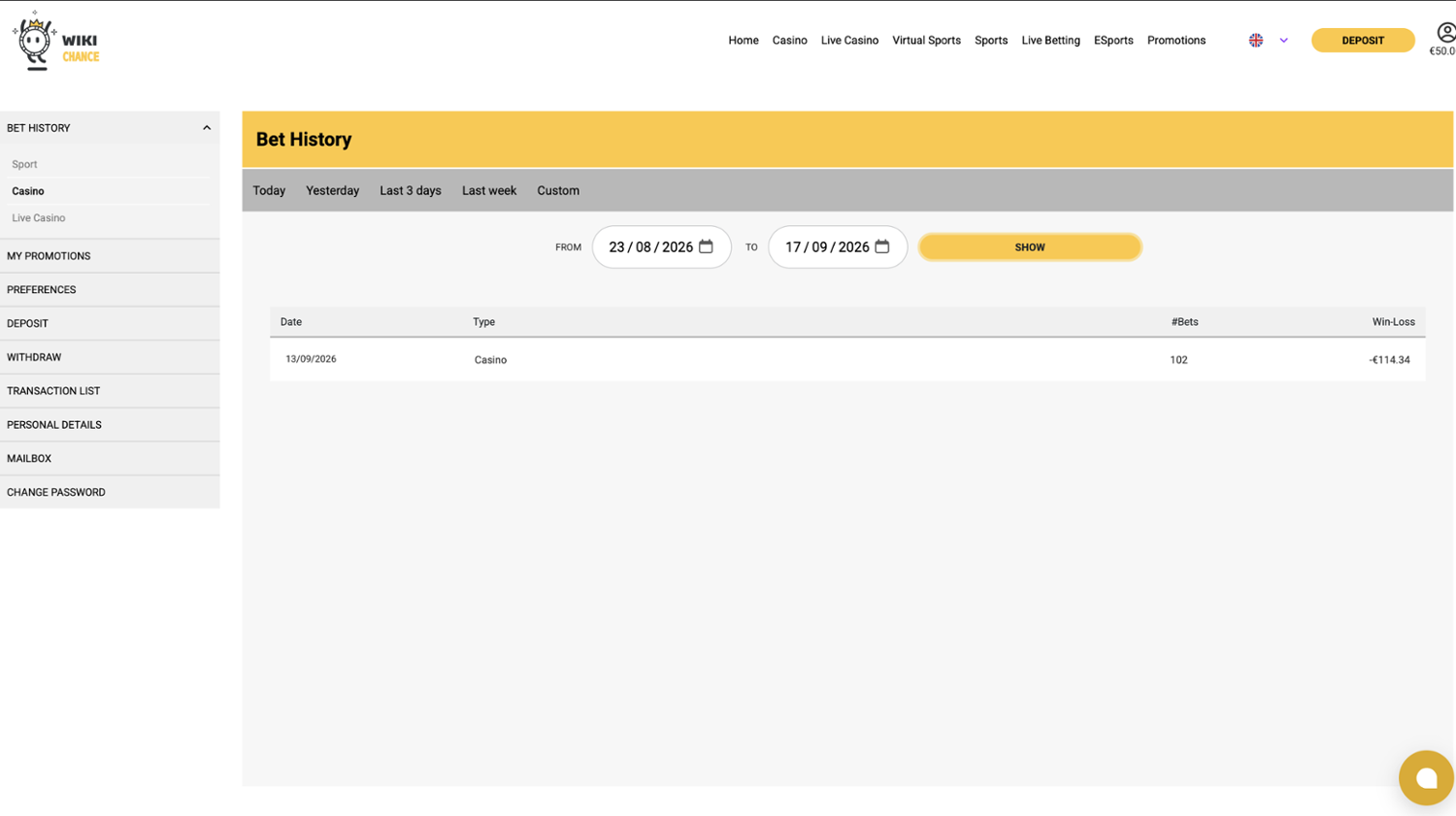Open Transaction List in the sidebar
The height and width of the screenshot is (816, 1456).
110,391
